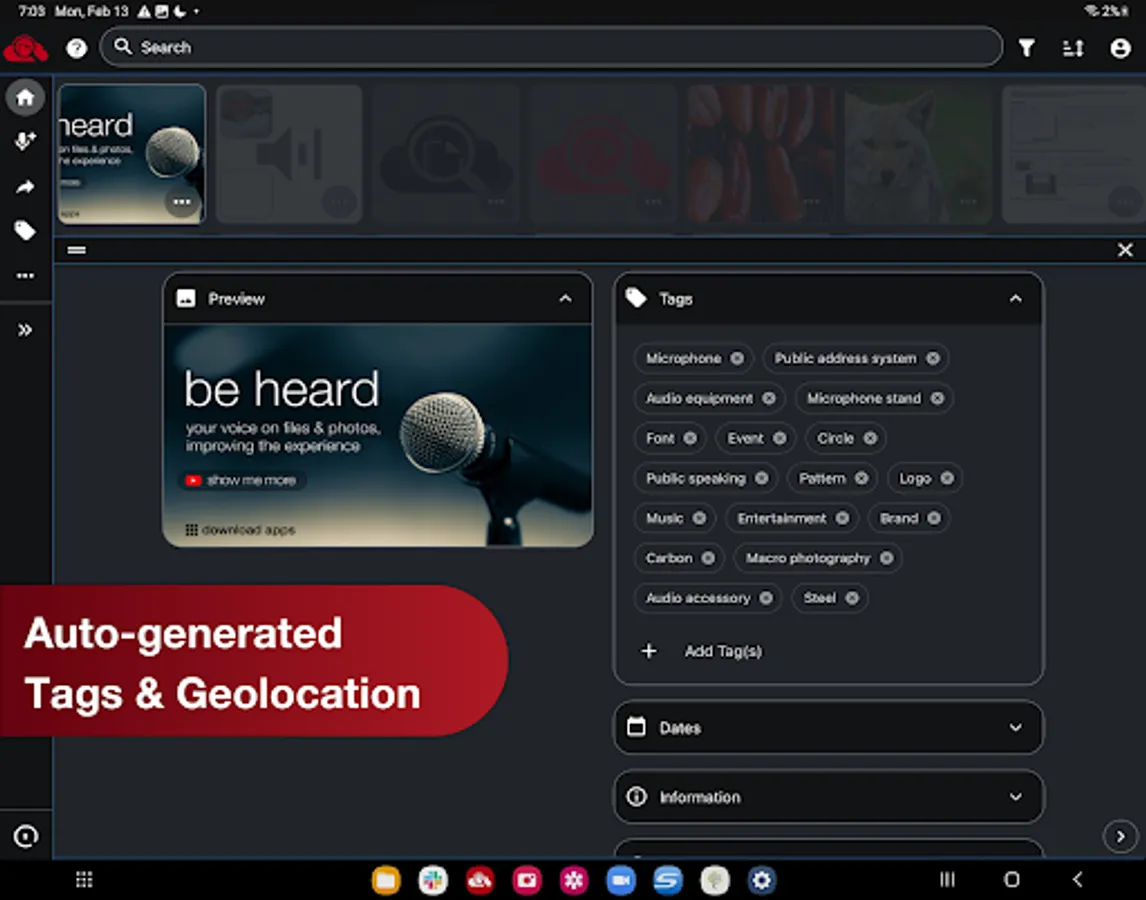Click Add Tag(s) button
Viewport: 1146px width, 900px height.
pos(722,651)
